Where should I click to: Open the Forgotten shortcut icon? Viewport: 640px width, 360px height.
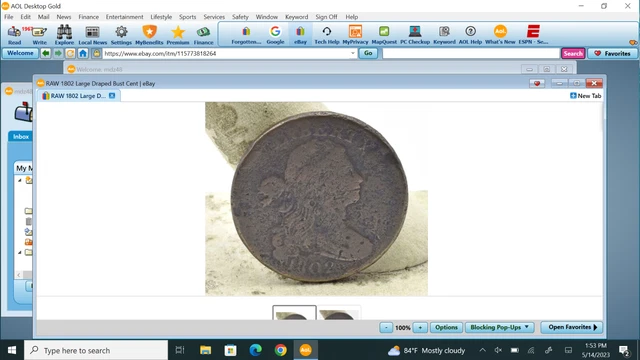pos(246,35)
